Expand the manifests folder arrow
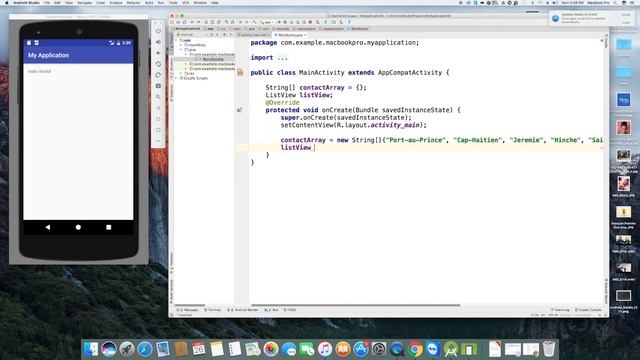The height and width of the screenshot is (360, 640). tap(182, 45)
